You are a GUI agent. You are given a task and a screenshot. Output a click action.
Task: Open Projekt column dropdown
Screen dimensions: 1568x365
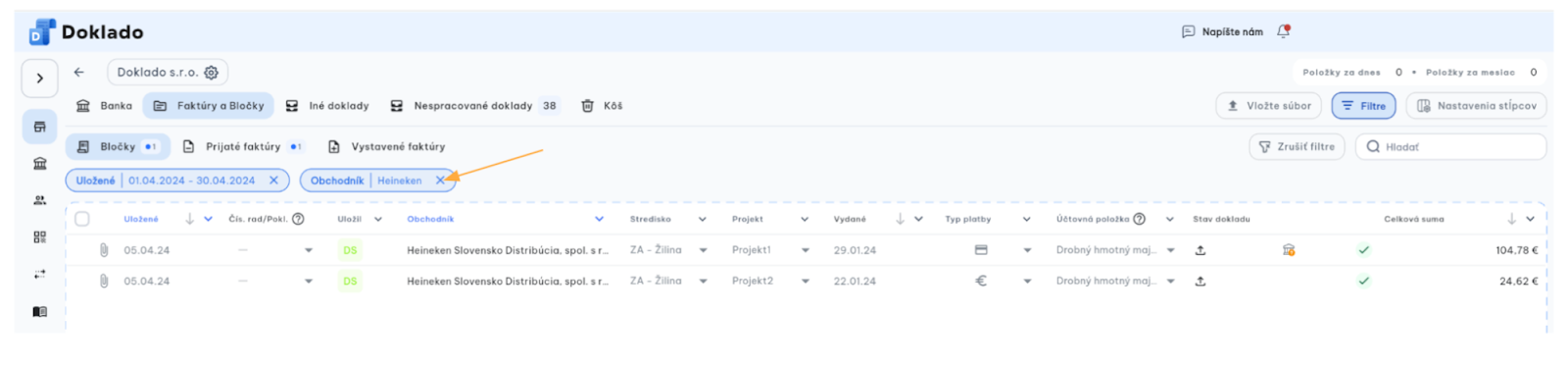coord(805,219)
